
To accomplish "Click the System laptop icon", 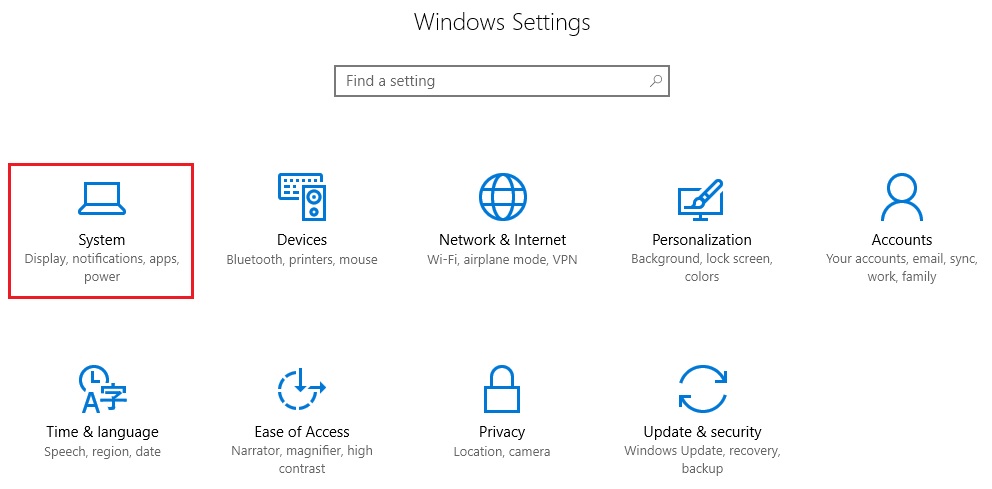I will (101, 198).
